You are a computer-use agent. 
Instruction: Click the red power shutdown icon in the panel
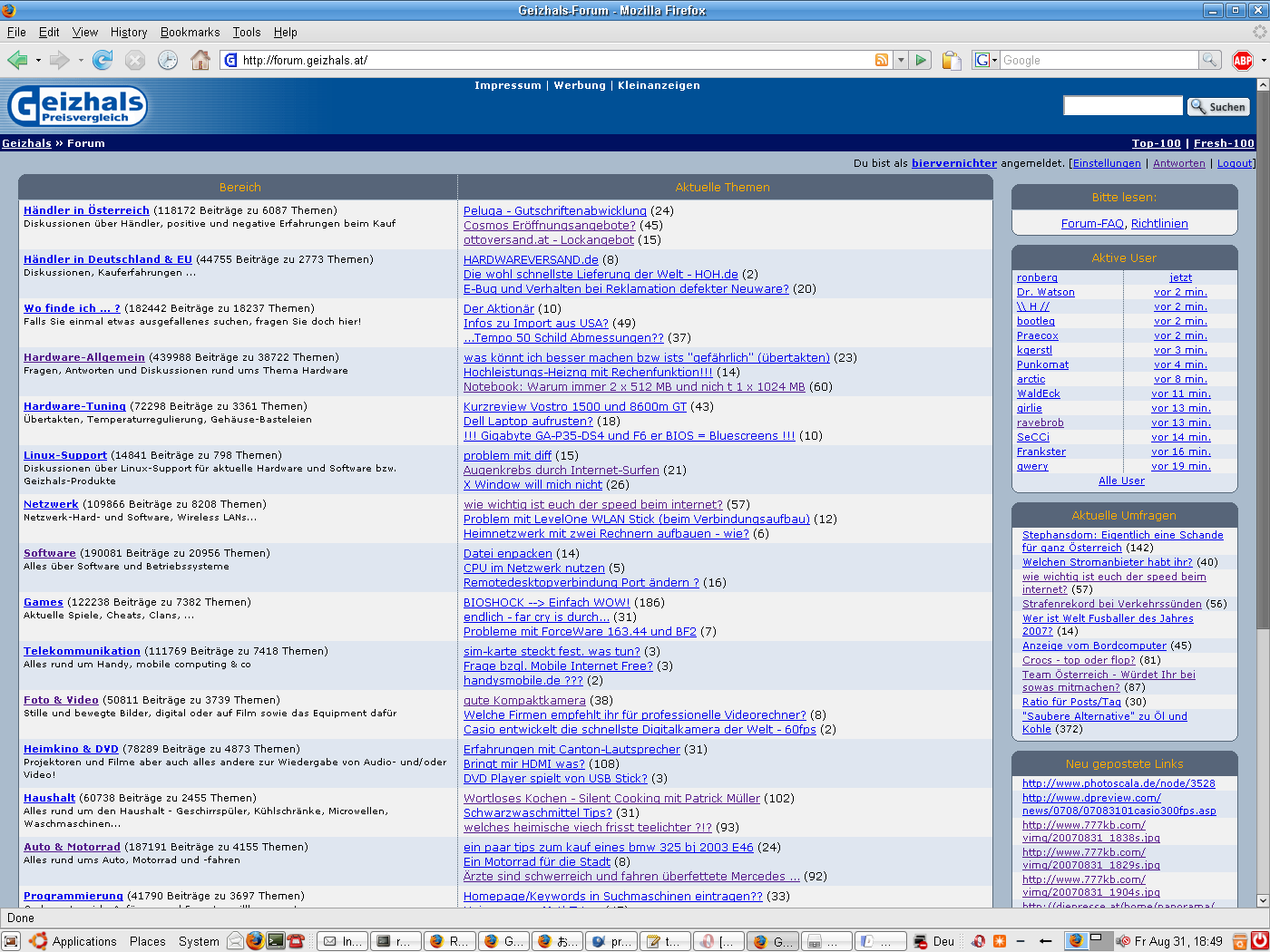[1260, 941]
